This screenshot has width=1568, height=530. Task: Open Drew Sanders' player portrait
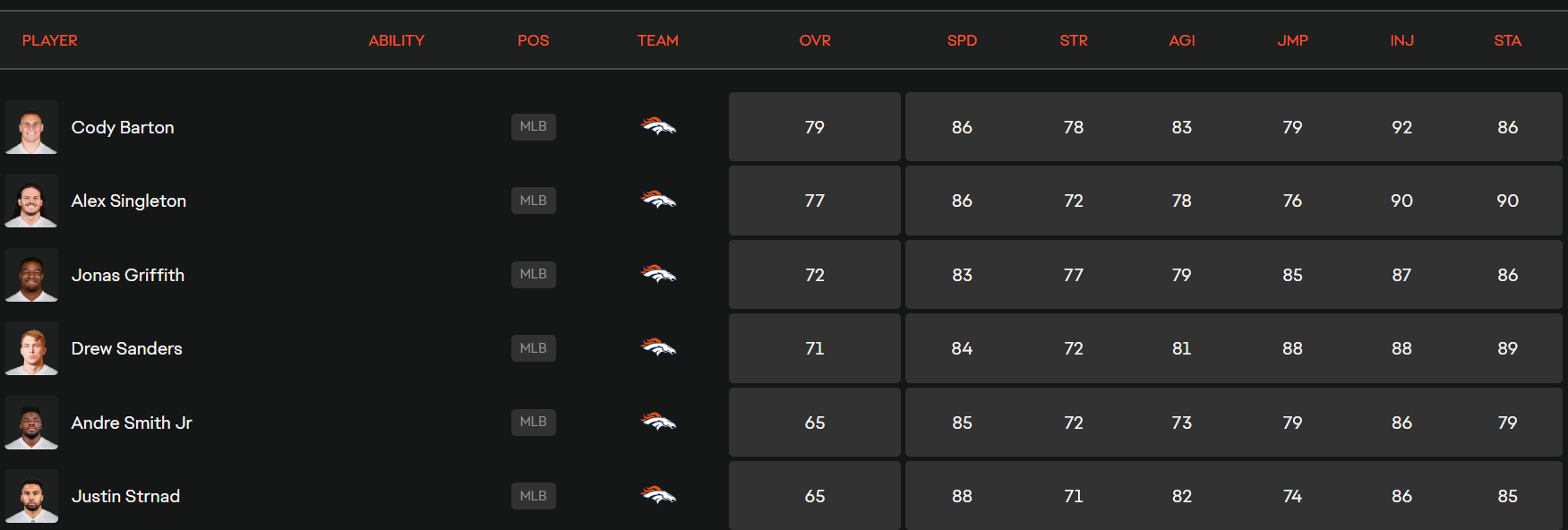pyautogui.click(x=31, y=348)
